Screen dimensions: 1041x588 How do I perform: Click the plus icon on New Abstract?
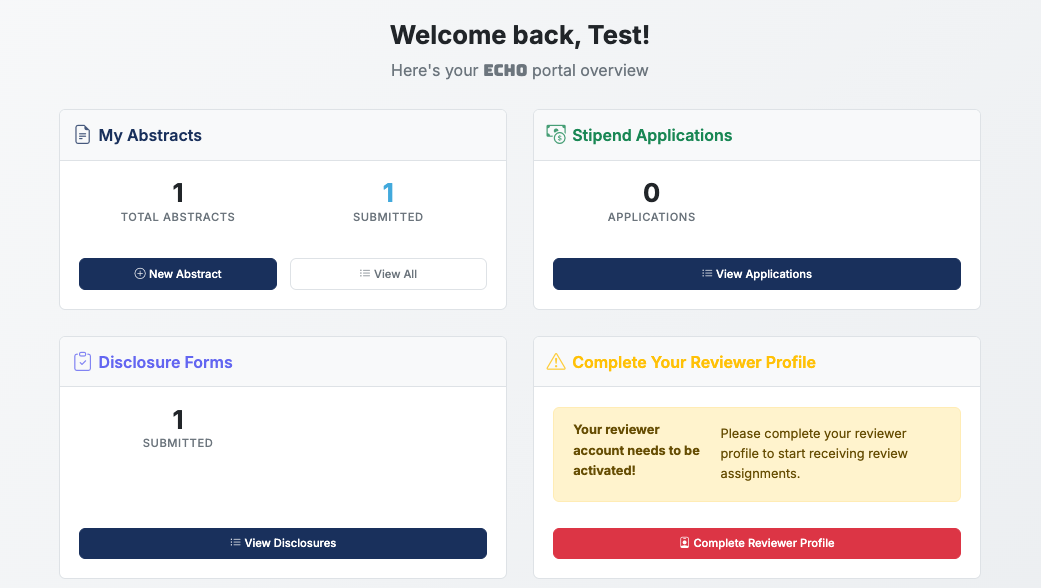(140, 274)
